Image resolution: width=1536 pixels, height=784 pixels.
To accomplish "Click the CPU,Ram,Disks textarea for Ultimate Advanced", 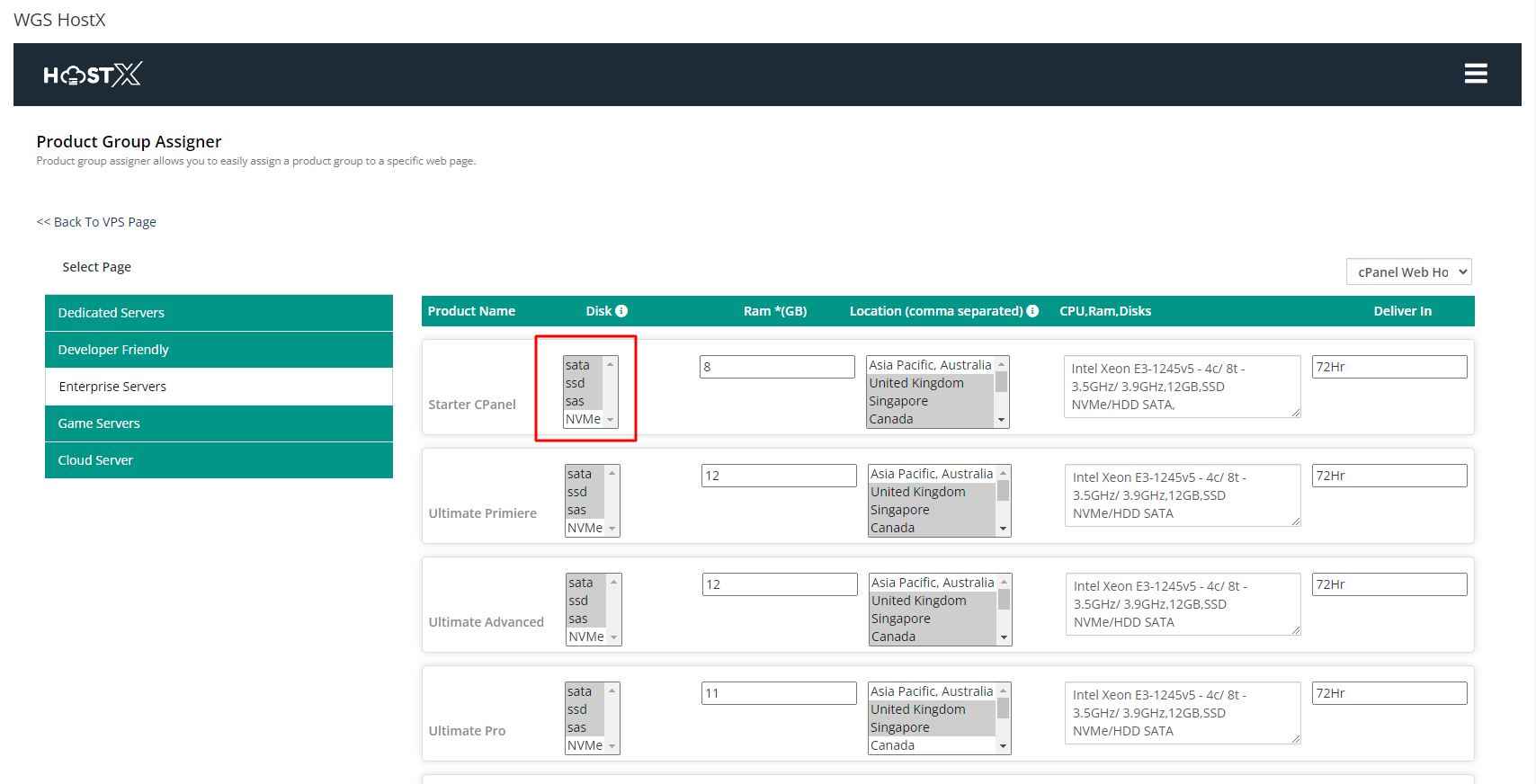I will point(1182,604).
